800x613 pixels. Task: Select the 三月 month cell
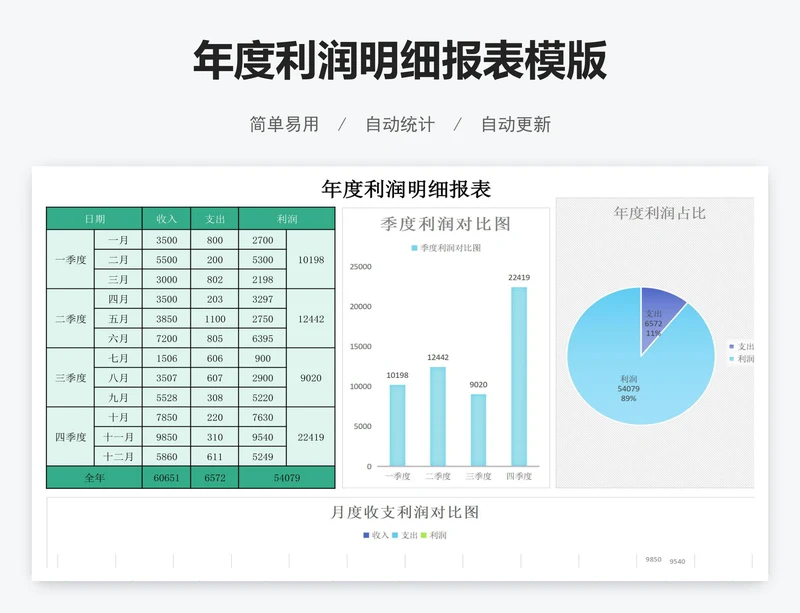[118, 280]
